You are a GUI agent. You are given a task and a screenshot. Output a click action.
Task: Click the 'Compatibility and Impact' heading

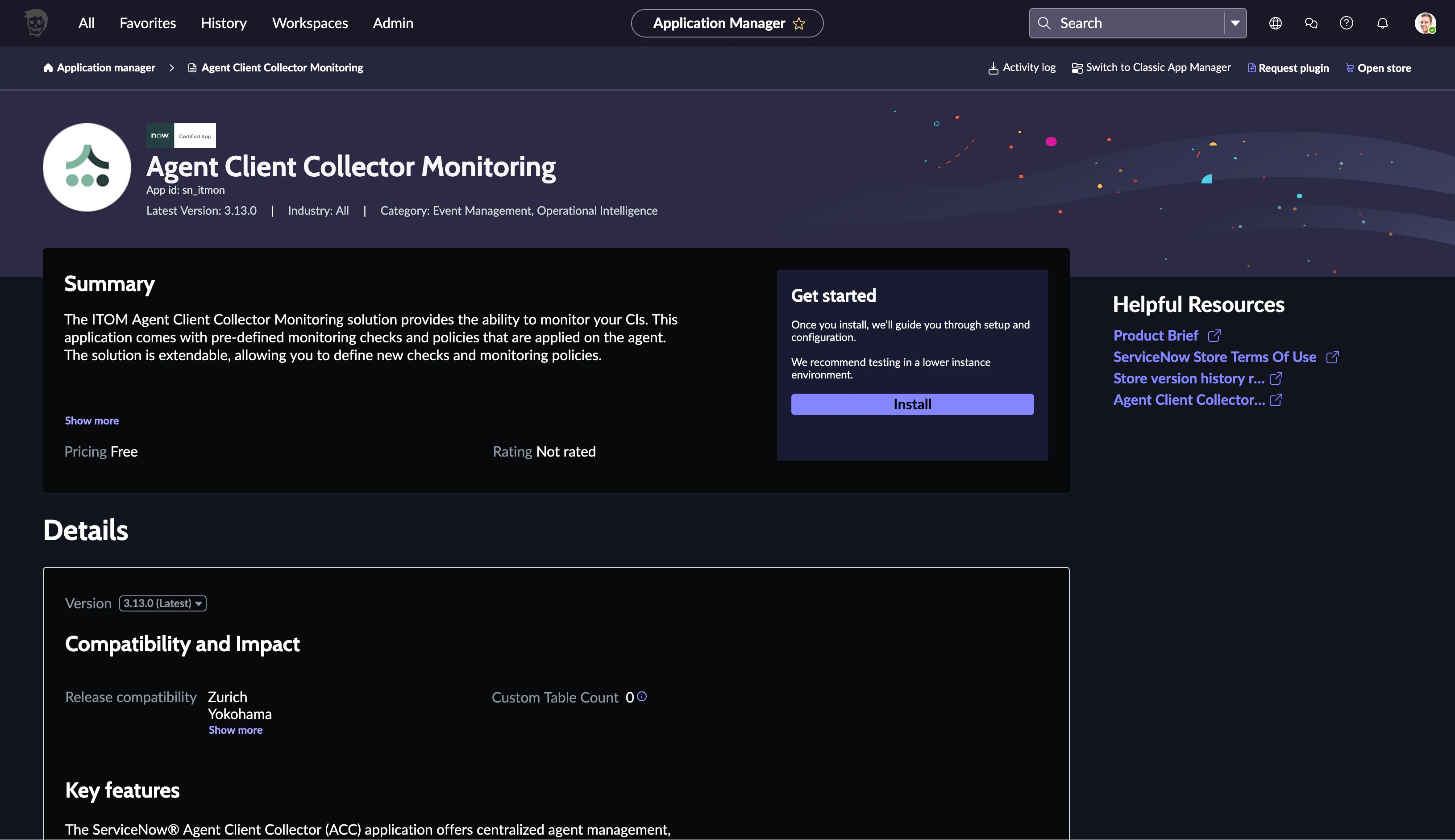coord(182,644)
